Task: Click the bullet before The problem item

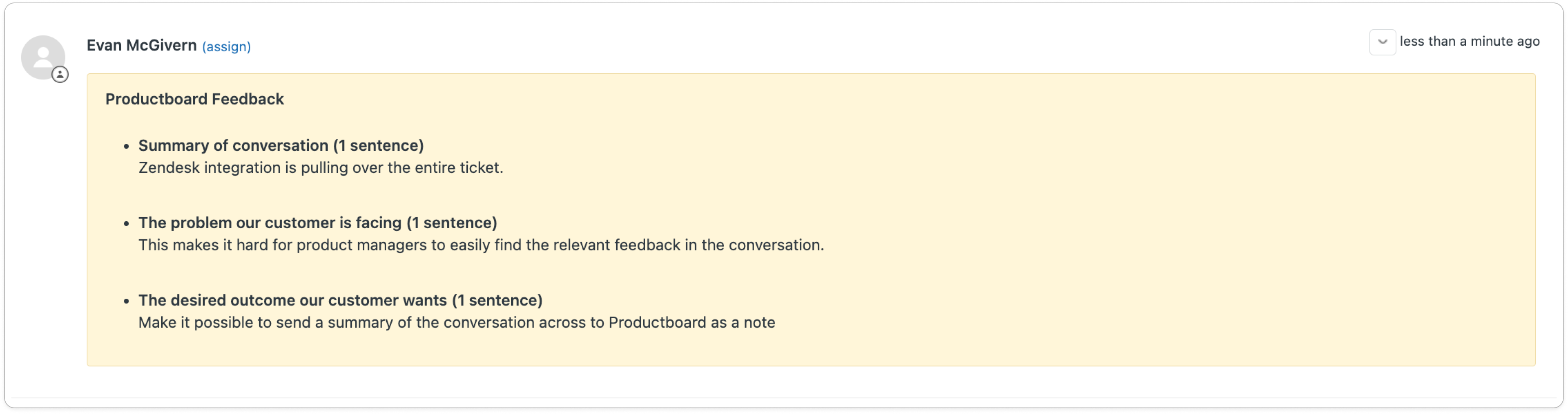Action: [127, 224]
